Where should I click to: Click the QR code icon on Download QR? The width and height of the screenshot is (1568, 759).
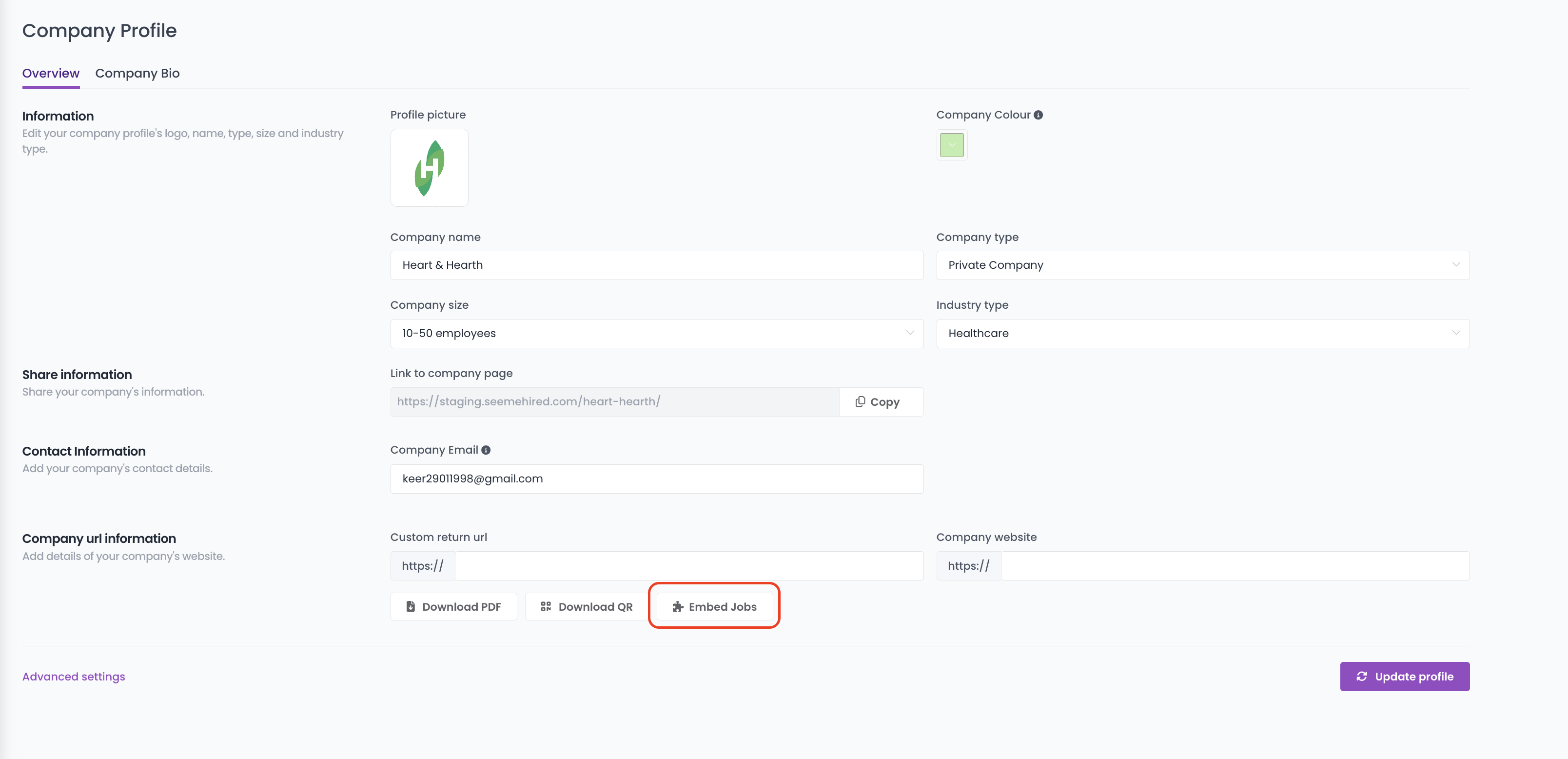546,606
